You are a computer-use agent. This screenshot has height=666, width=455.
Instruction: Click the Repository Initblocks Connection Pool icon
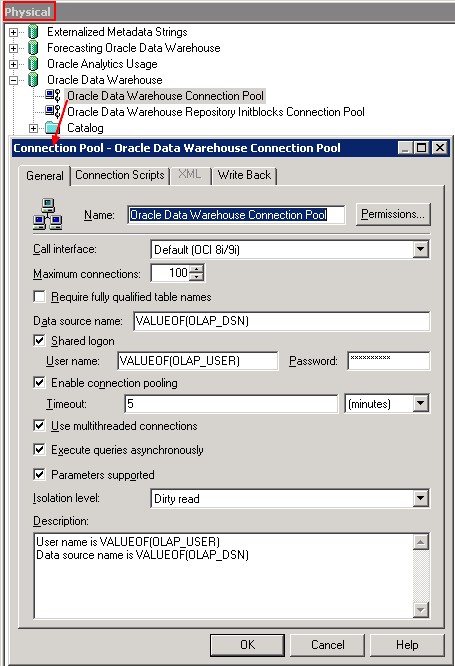coord(53,112)
